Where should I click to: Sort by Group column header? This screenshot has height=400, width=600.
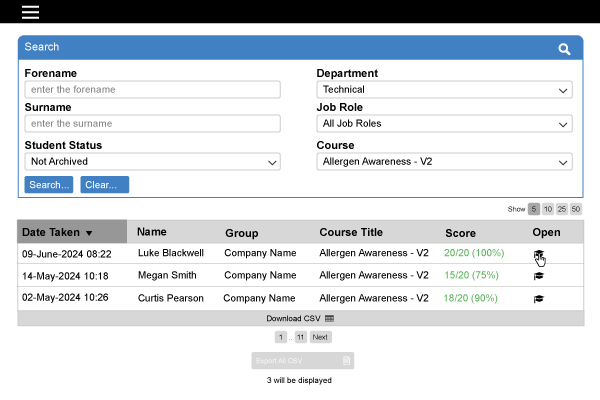[241, 233]
